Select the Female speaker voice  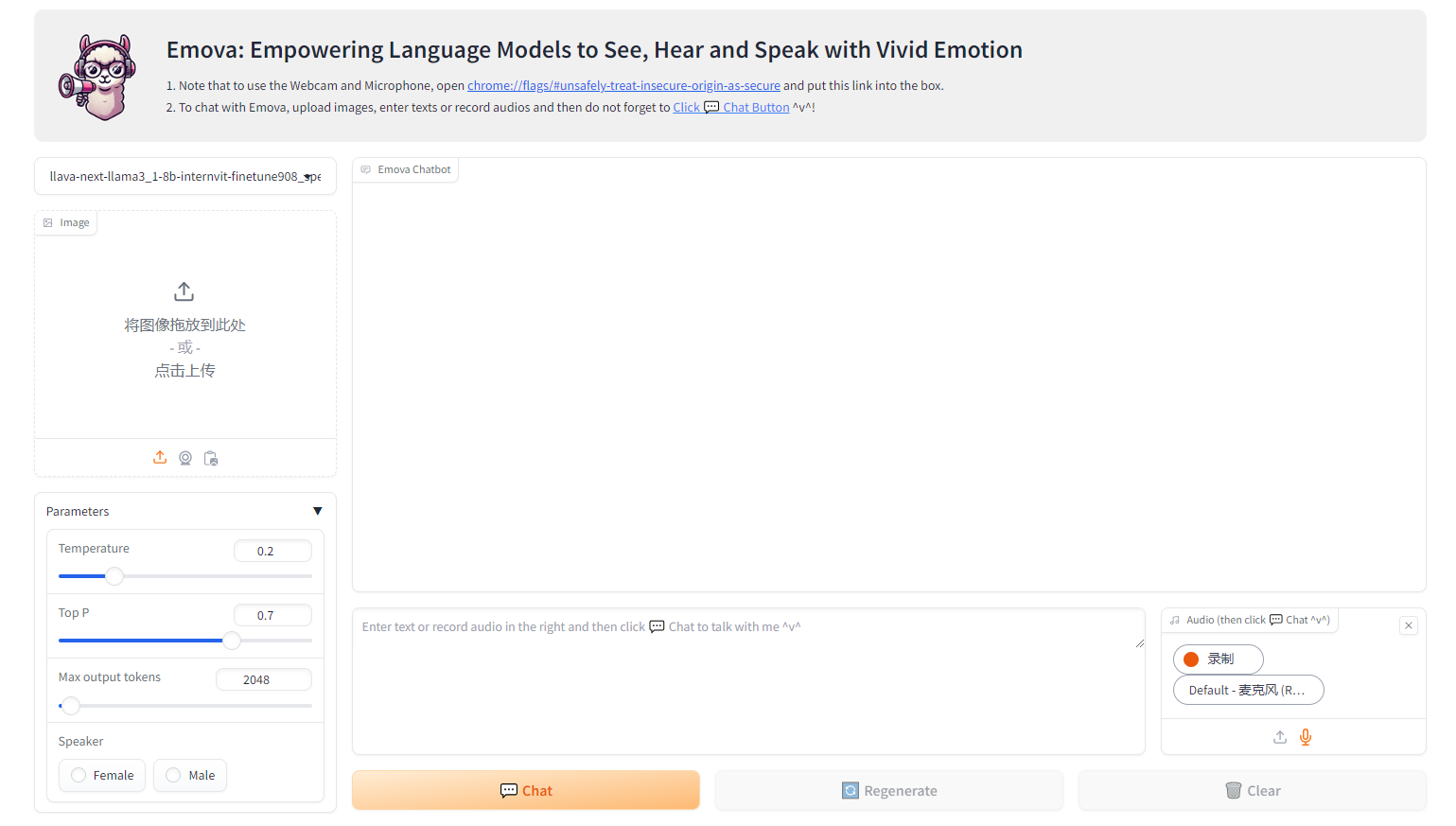101,775
